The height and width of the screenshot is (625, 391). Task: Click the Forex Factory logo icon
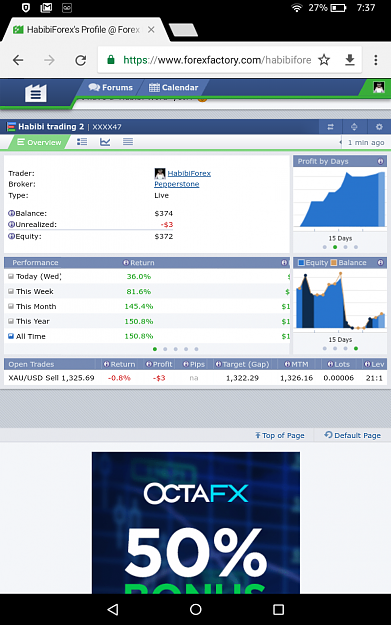tap(36, 93)
